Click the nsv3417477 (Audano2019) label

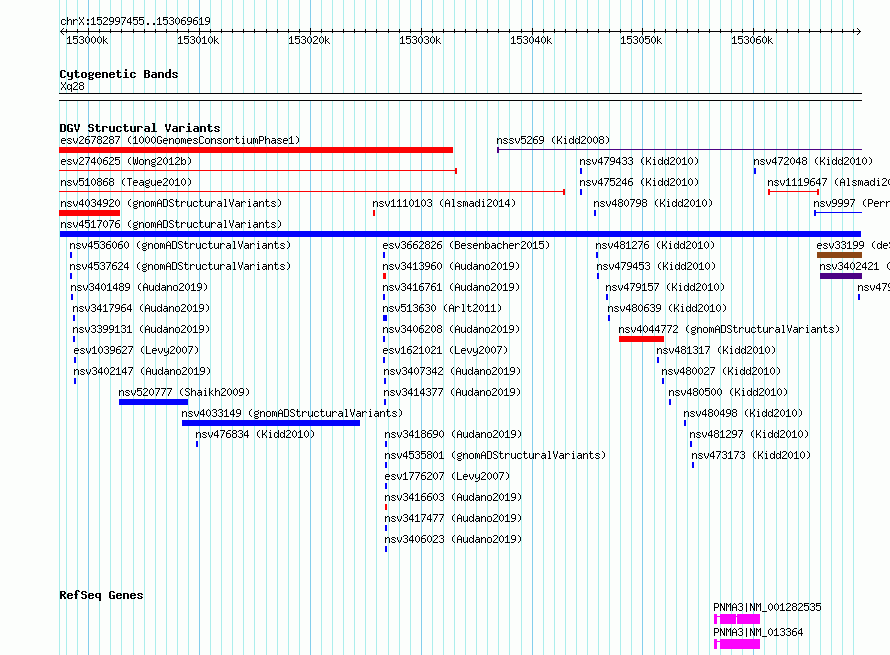[453, 518]
